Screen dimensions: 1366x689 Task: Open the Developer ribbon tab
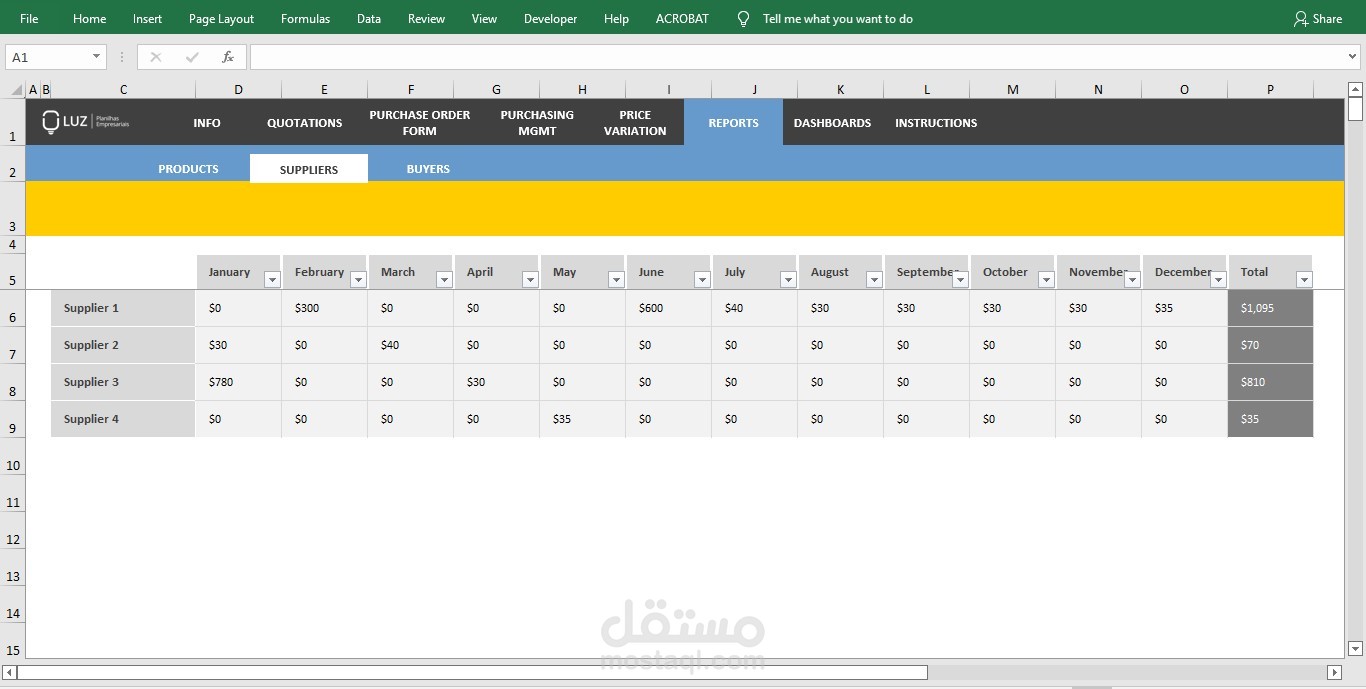coord(550,18)
